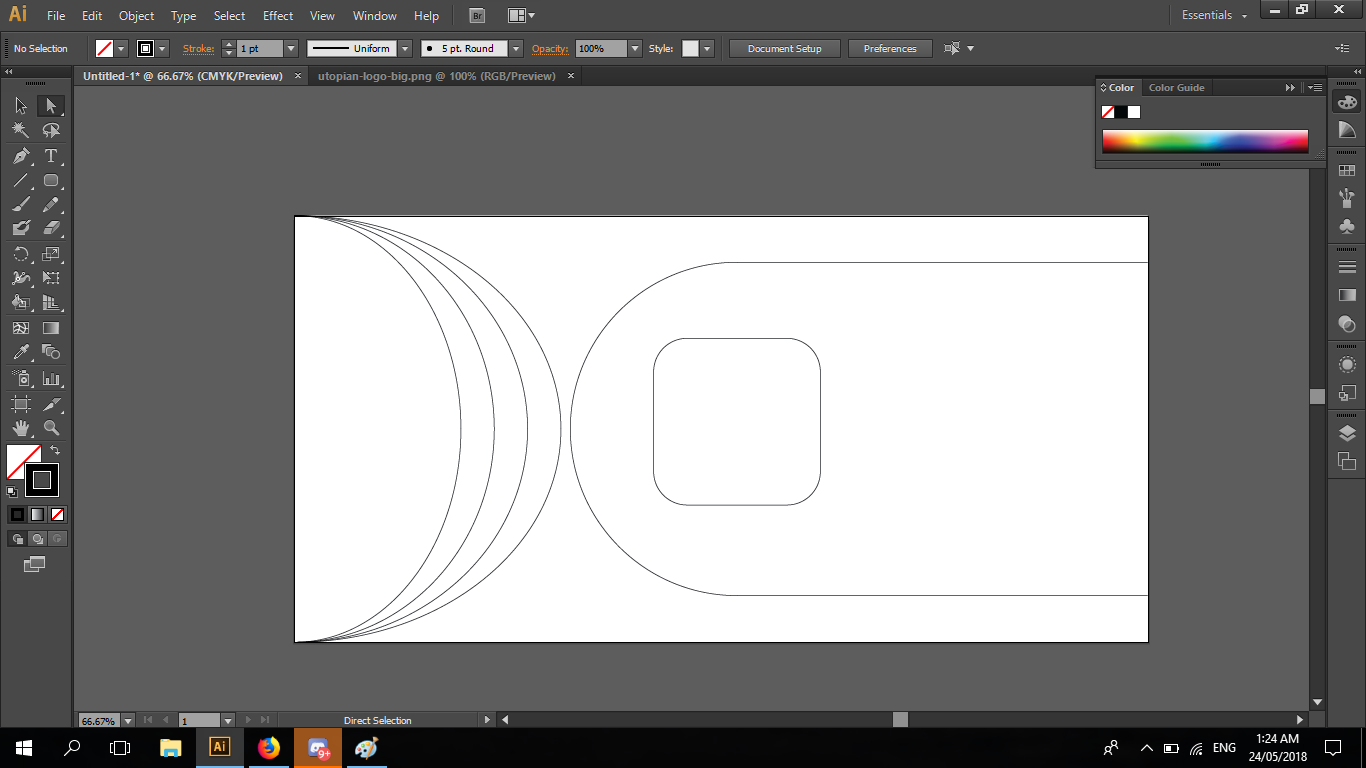The width and height of the screenshot is (1366, 768).
Task: Open the stroke color dropdown in control bar
Action: pyautogui.click(x=162, y=48)
